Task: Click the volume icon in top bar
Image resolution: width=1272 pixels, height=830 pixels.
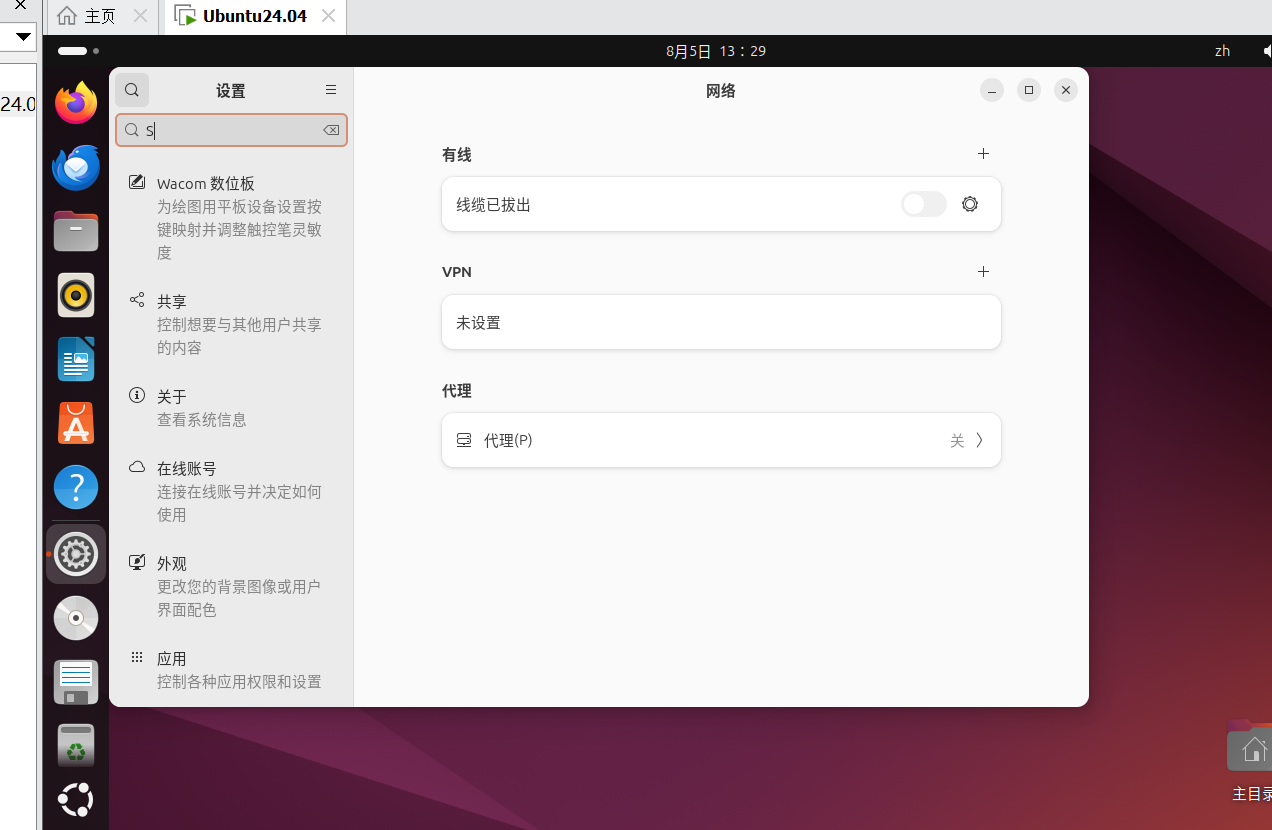Action: [x=1266, y=51]
